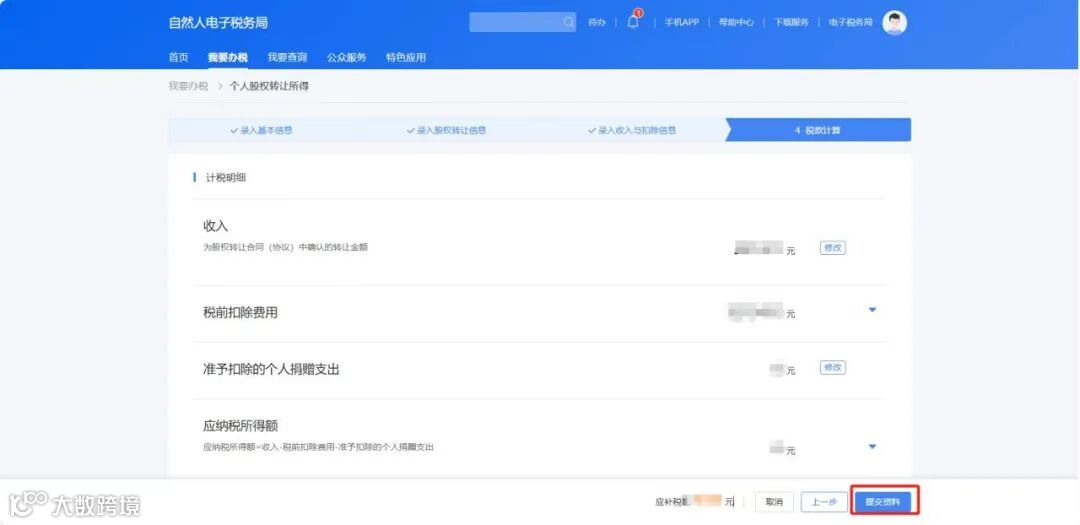The image size is (1080, 525).
Task: Click 修改 button for 收入
Action: click(833, 248)
